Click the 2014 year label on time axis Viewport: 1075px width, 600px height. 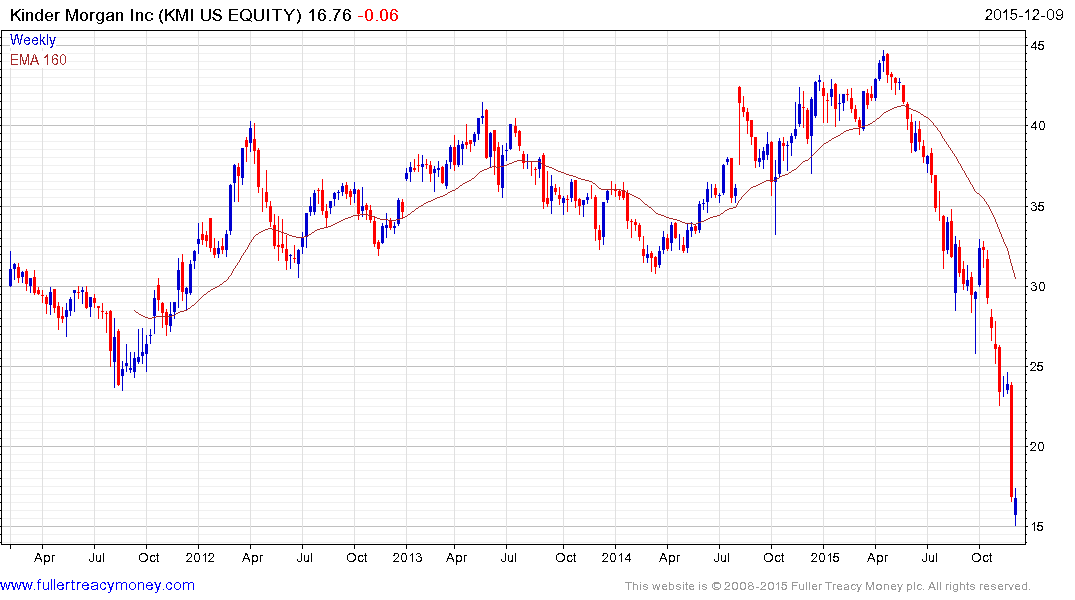(x=616, y=557)
